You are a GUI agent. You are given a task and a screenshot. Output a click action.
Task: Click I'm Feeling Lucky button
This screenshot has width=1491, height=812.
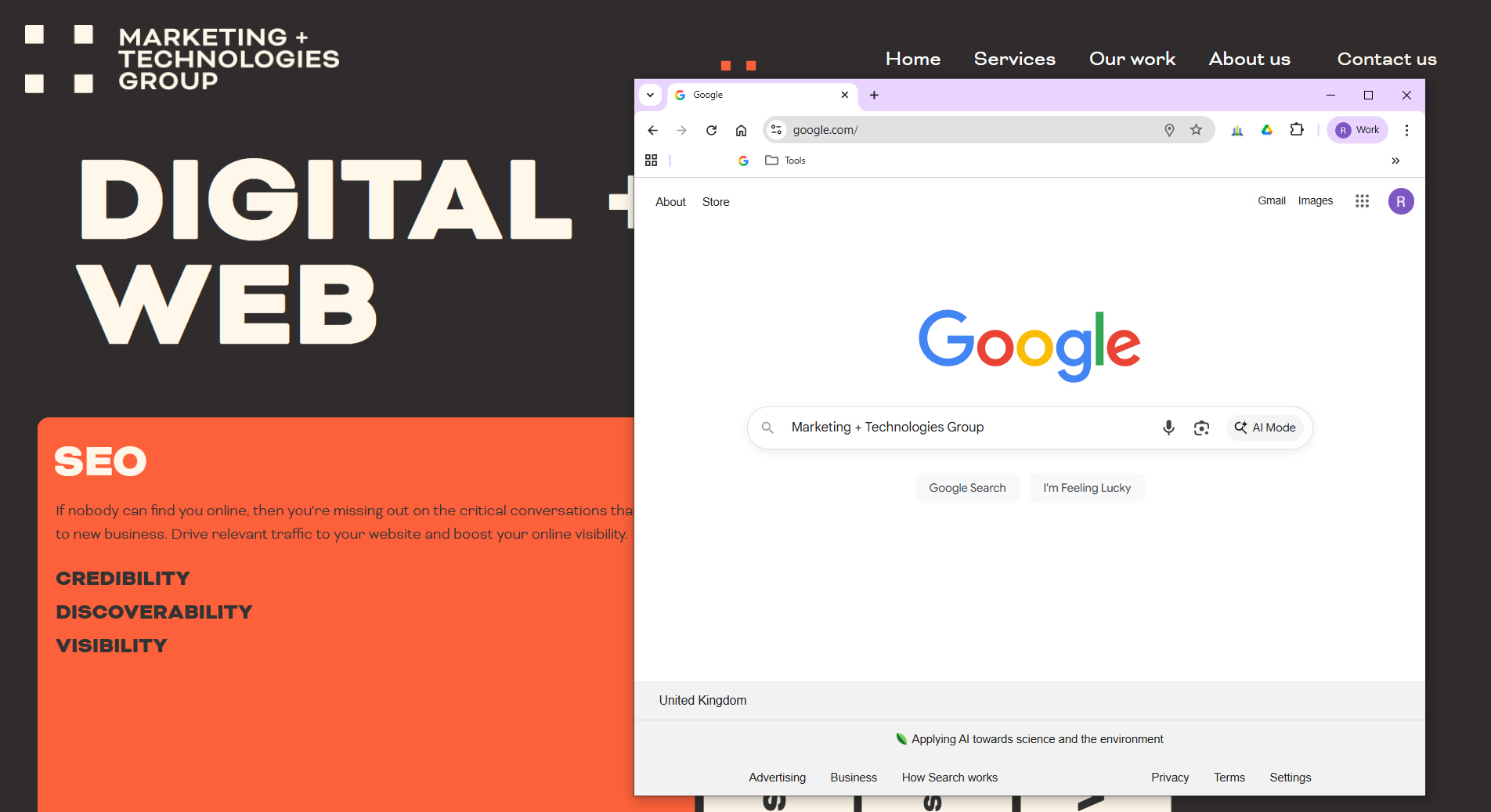[1086, 488]
